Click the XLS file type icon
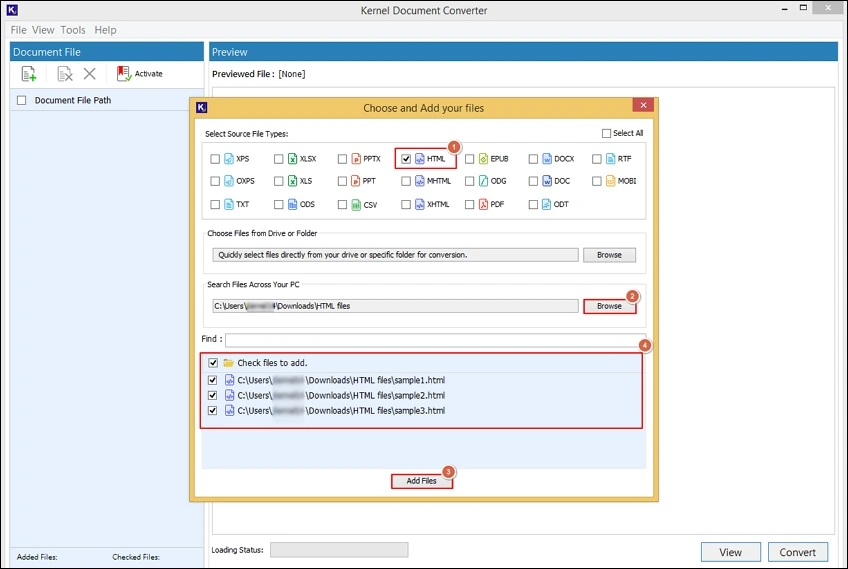848x569 pixels. [x=293, y=181]
